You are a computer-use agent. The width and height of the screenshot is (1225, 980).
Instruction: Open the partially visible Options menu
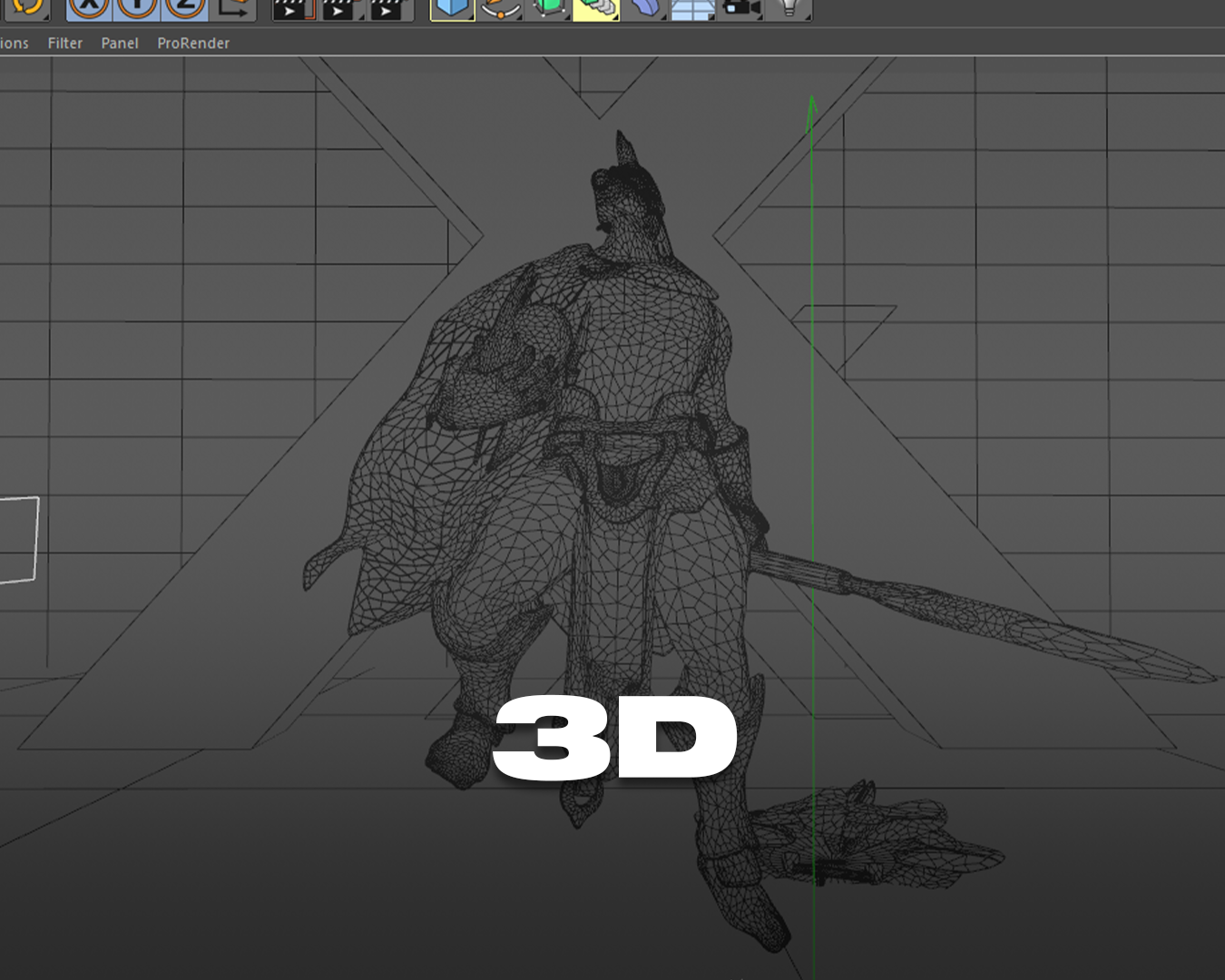click(x=14, y=43)
